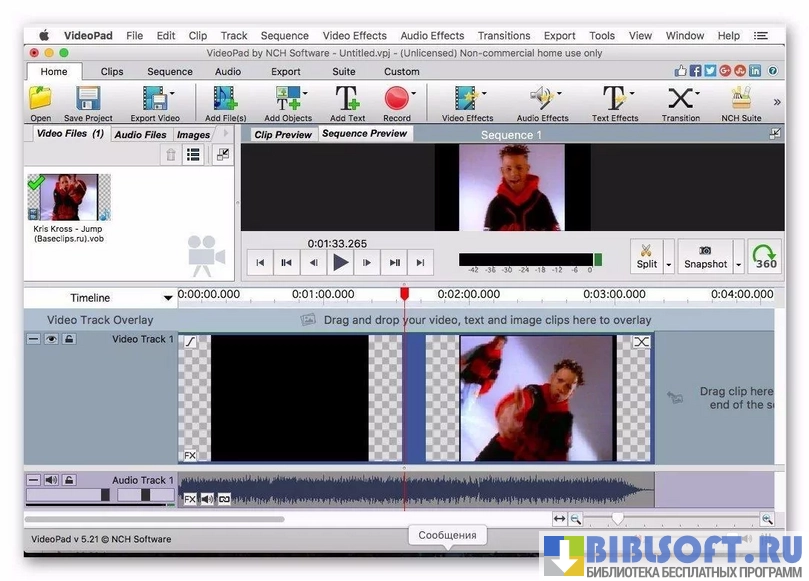The width and height of the screenshot is (809, 581).
Task: Click the Add Text toolbar icon
Action: click(347, 102)
